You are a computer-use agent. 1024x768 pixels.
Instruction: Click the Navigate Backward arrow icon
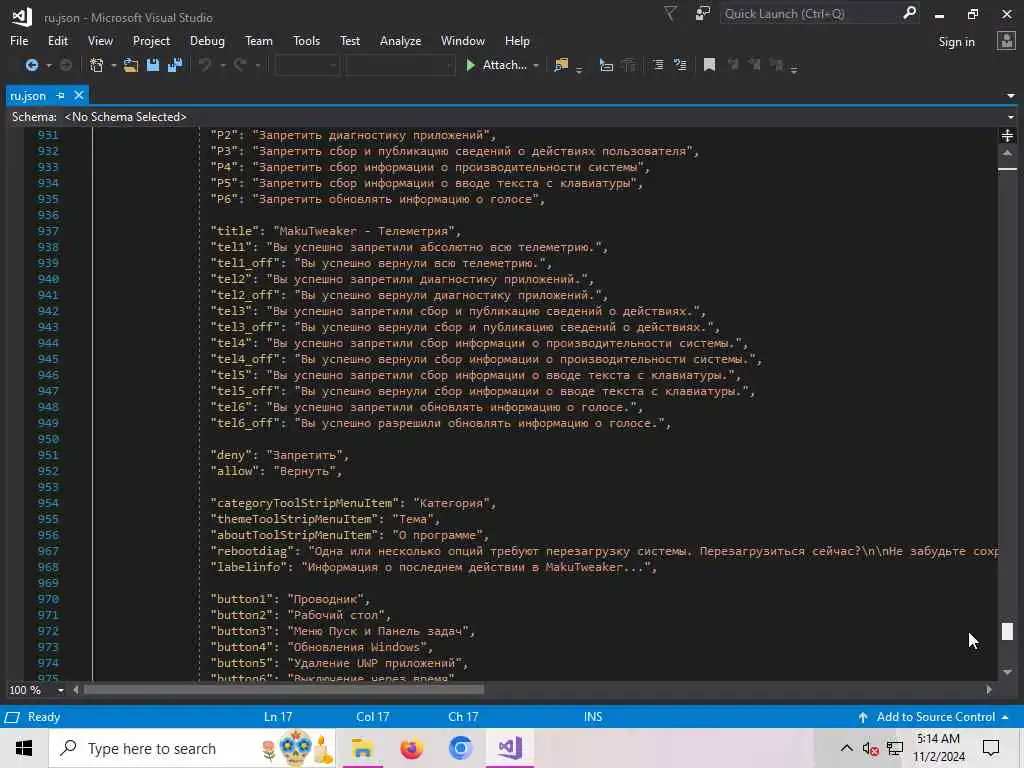31,65
